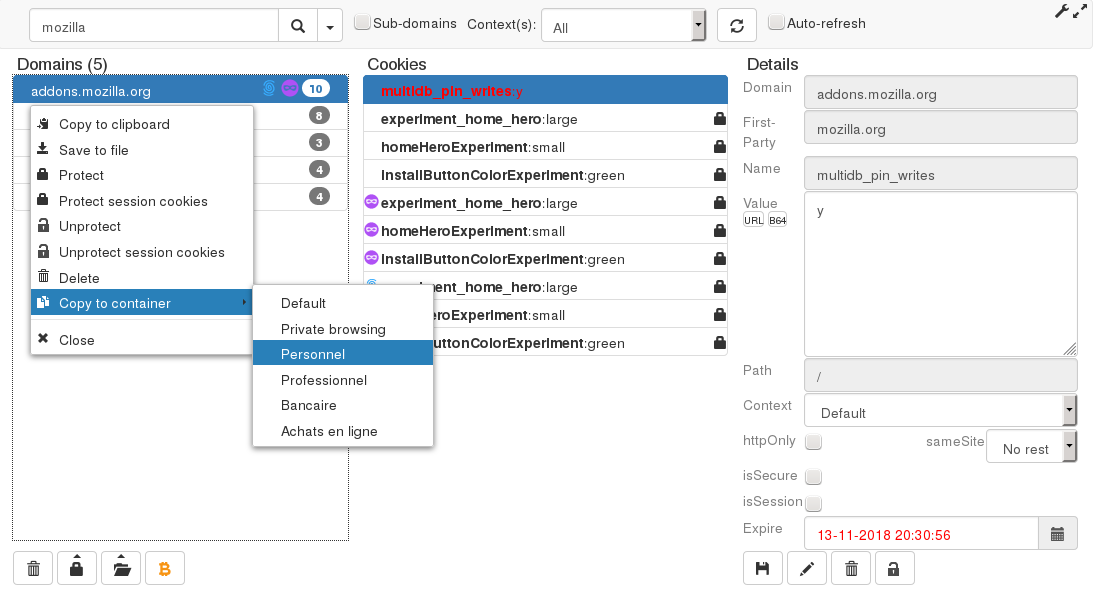Screen dimensions: 1093x593
Task: Open the expire date calendar picker
Action: point(1057,534)
